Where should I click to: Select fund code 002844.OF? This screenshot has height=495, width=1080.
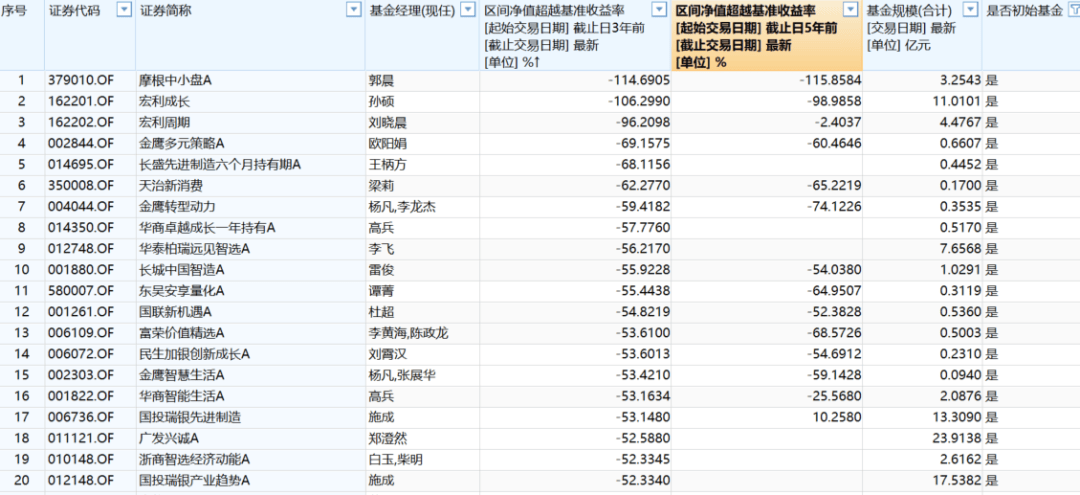(x=81, y=144)
